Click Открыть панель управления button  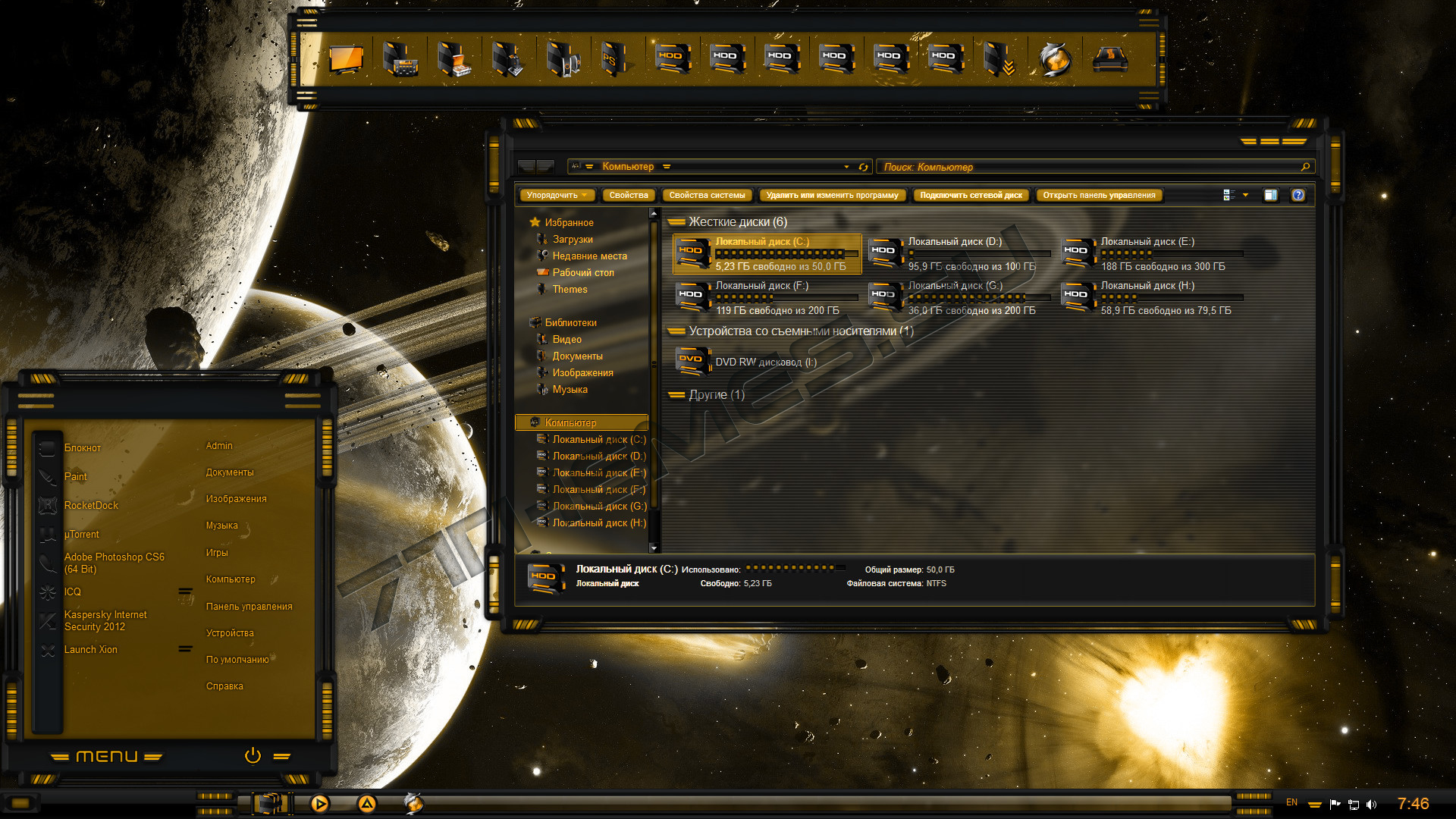point(1099,196)
